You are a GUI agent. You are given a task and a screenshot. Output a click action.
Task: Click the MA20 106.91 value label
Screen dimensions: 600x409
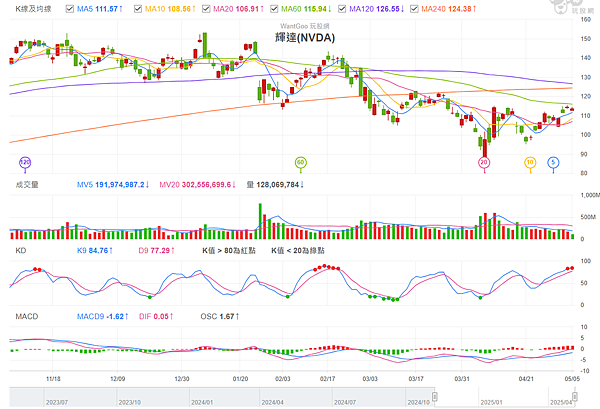[238, 9]
